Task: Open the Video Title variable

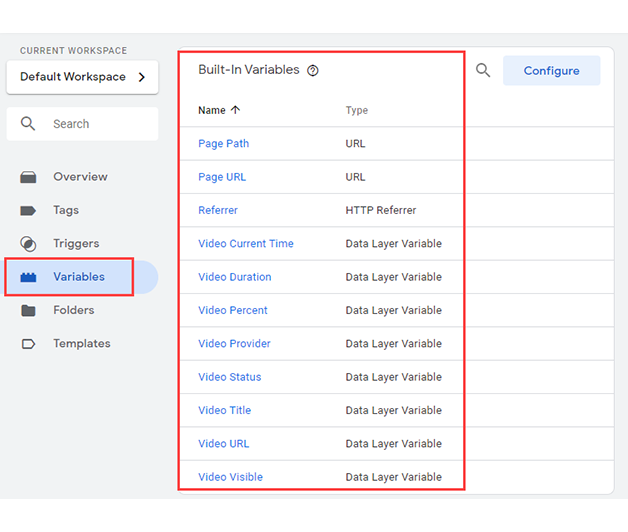Action: tap(225, 410)
